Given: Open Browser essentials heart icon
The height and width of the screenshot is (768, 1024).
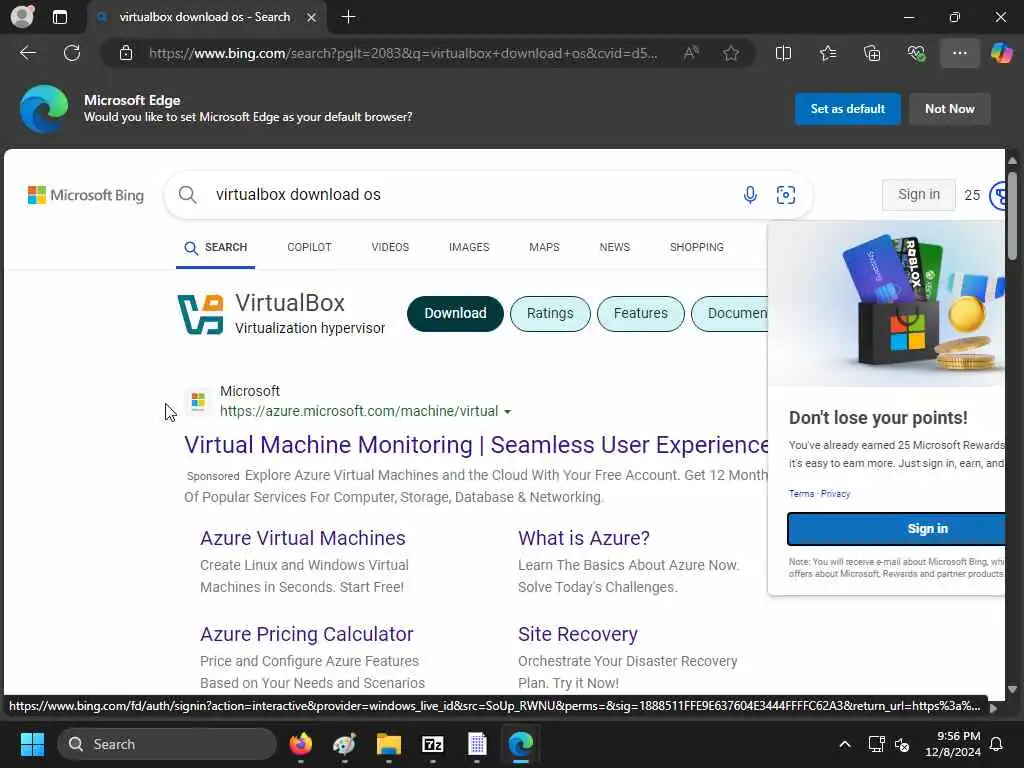Looking at the screenshot, I should coord(916,53).
